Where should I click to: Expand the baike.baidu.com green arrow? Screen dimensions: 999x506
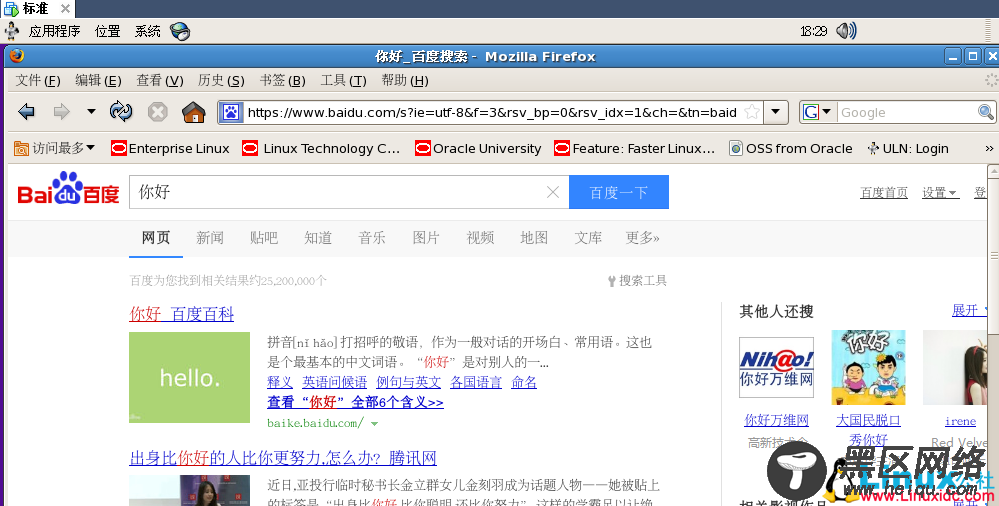[x=375, y=423]
